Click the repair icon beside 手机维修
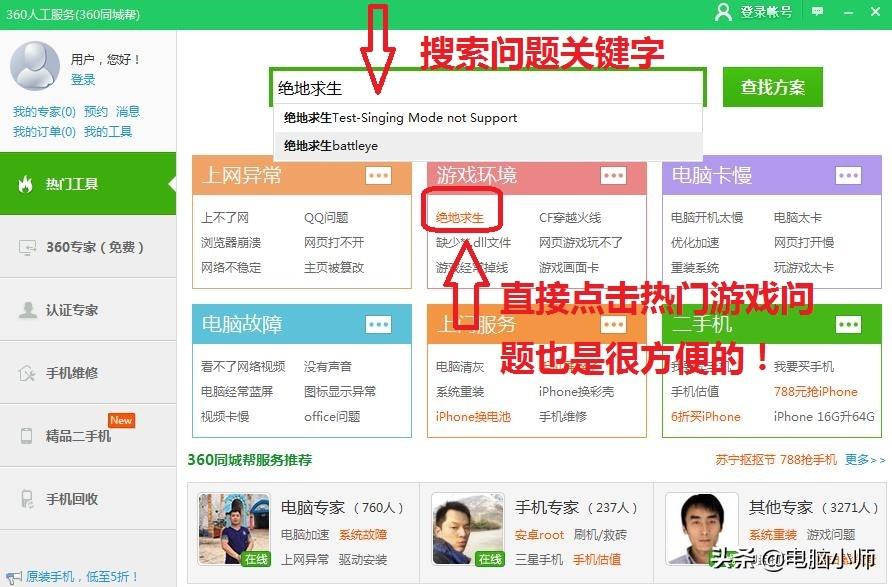892x587 pixels. (x=27, y=373)
